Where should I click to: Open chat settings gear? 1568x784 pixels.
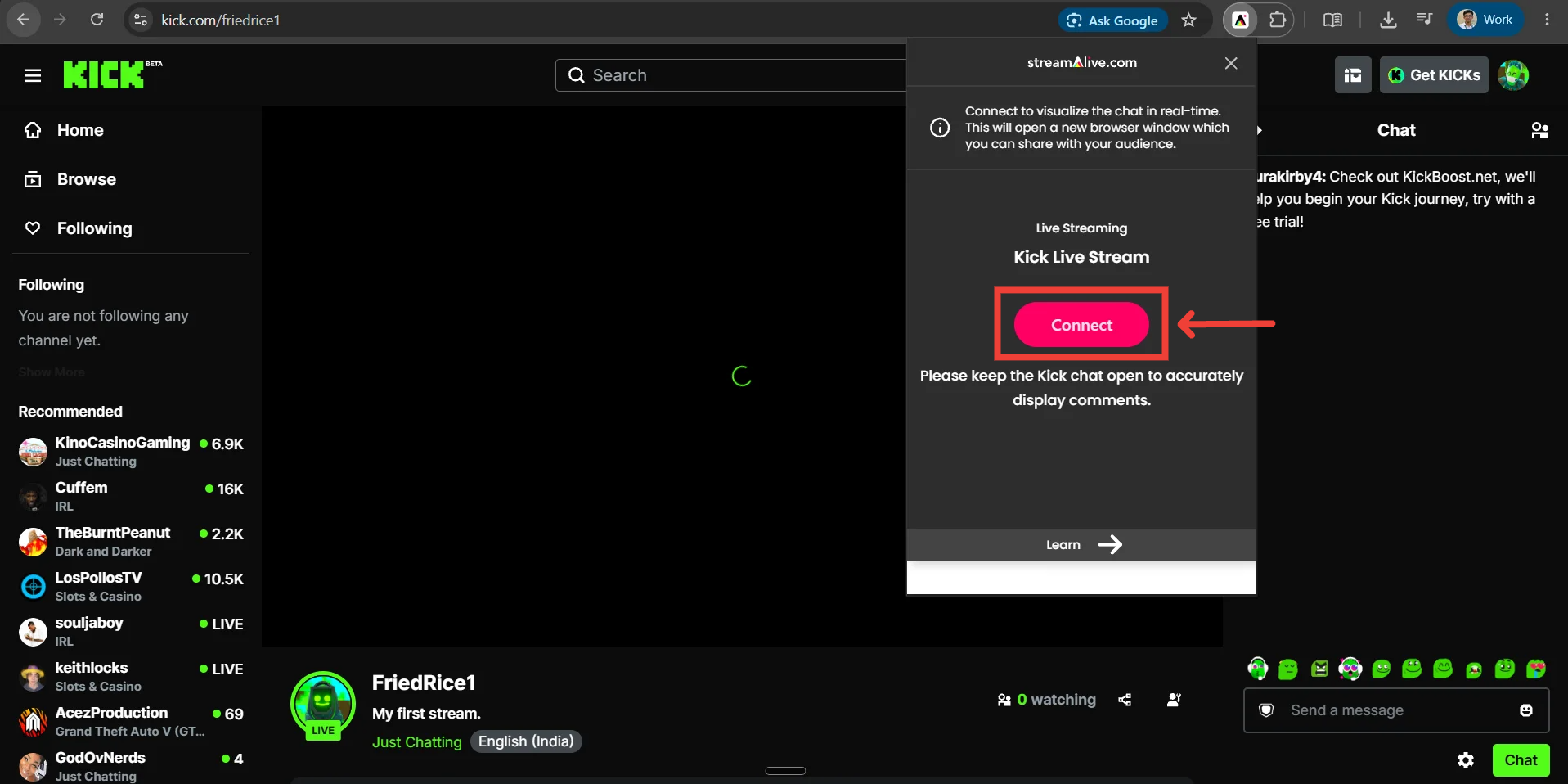1466,760
